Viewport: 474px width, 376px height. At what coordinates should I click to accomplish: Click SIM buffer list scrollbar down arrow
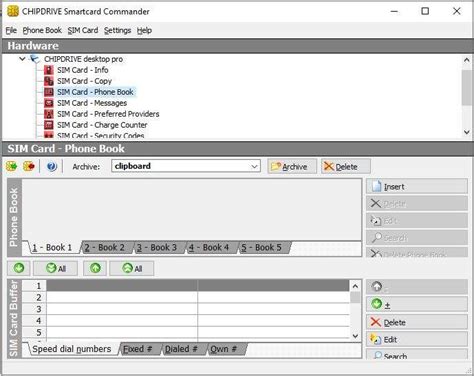point(355,336)
